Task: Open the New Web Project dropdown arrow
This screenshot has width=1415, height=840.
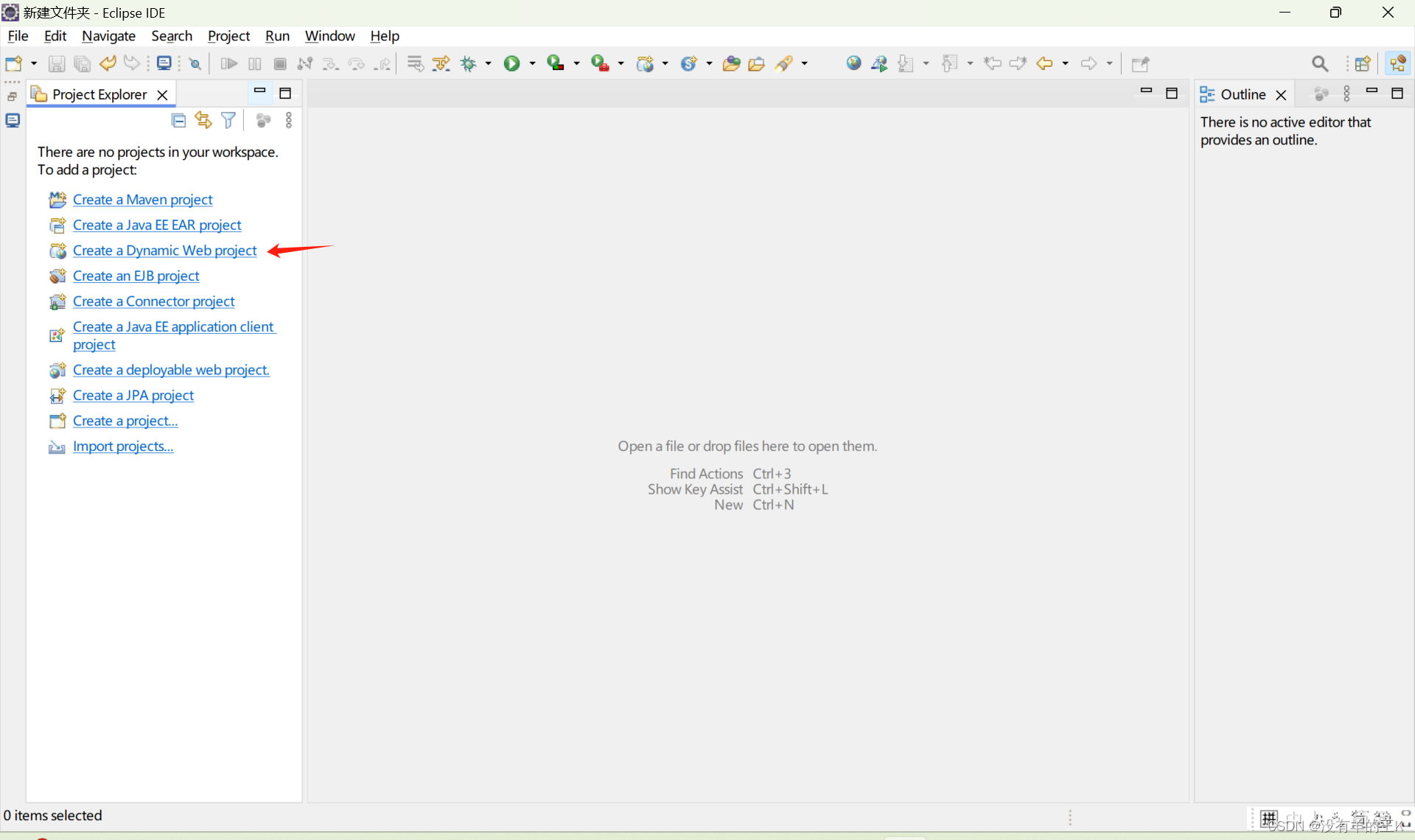Action: (665, 64)
